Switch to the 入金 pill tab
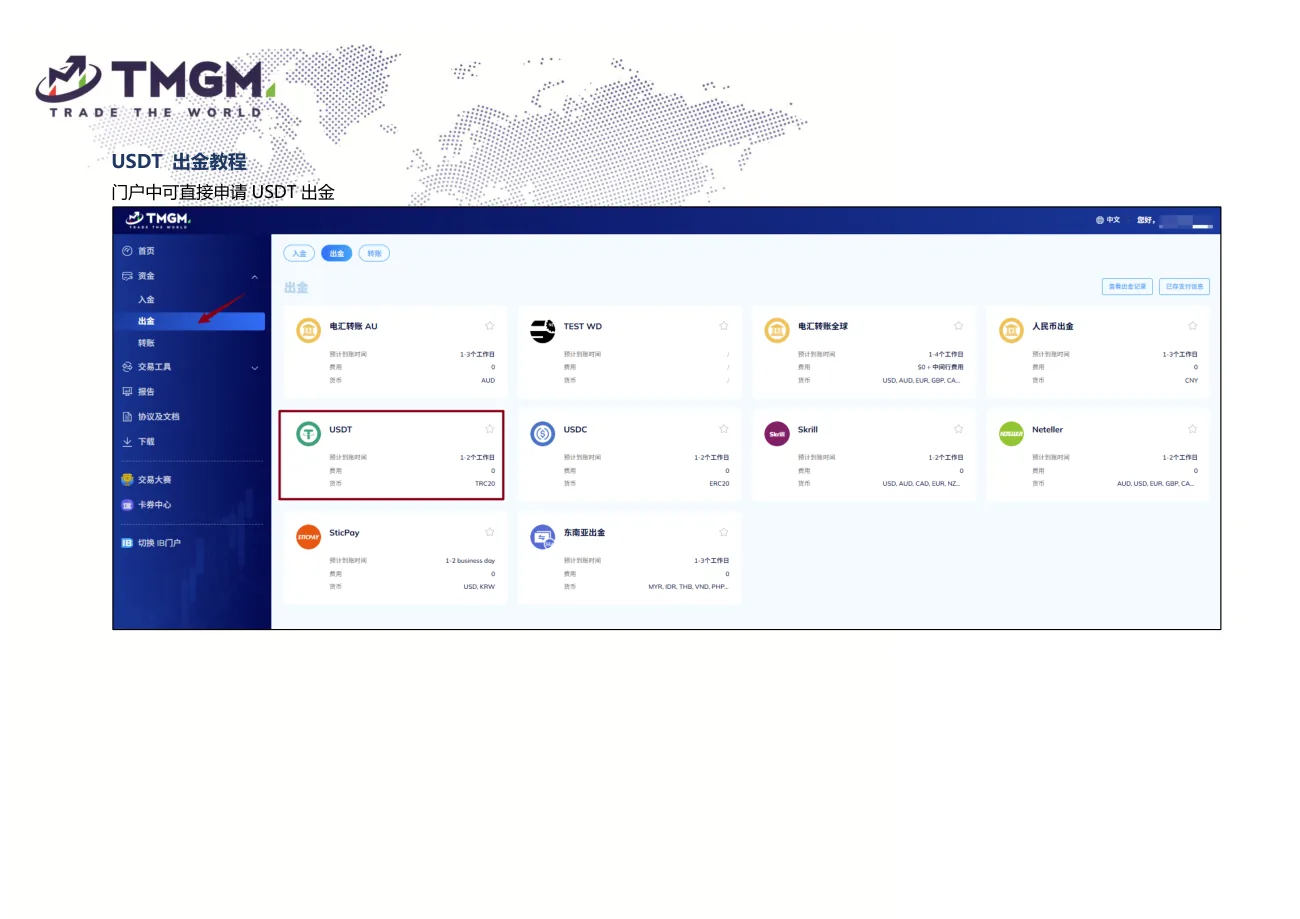The height and width of the screenshot is (919, 1300). pyautogui.click(x=299, y=254)
